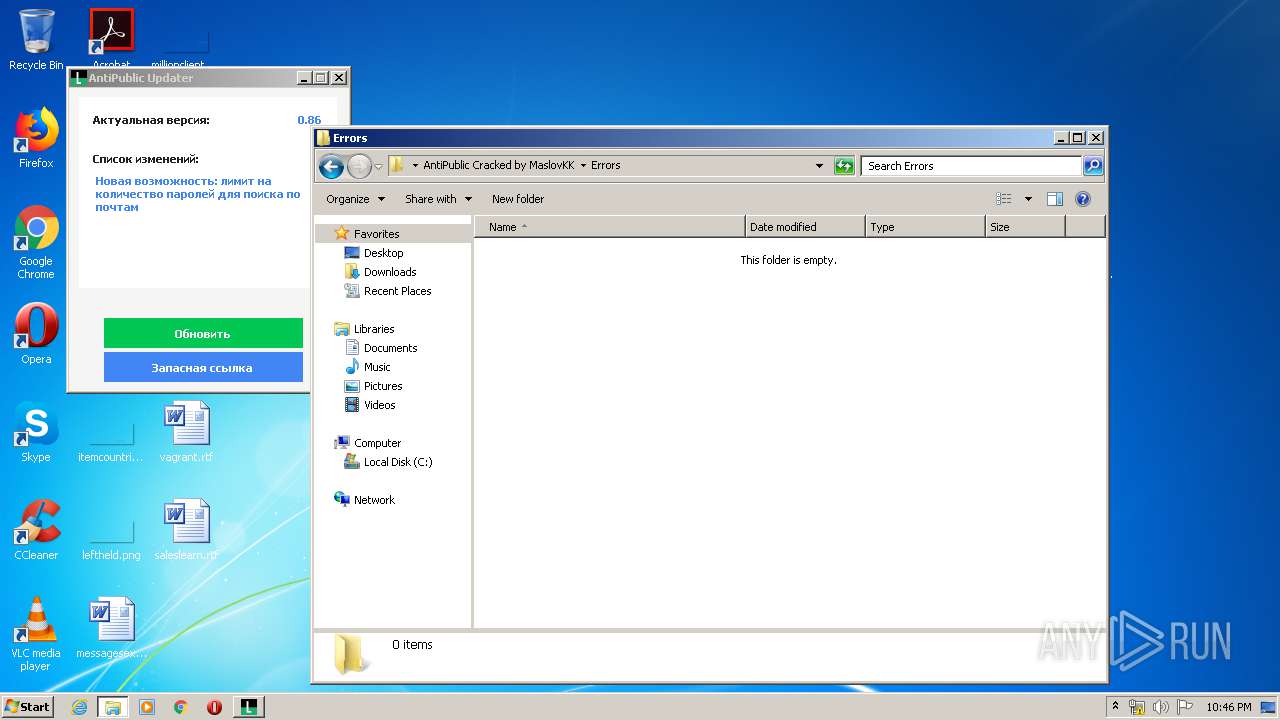Click the Chrome taskbar icon
1280x720 pixels.
[x=181, y=707]
